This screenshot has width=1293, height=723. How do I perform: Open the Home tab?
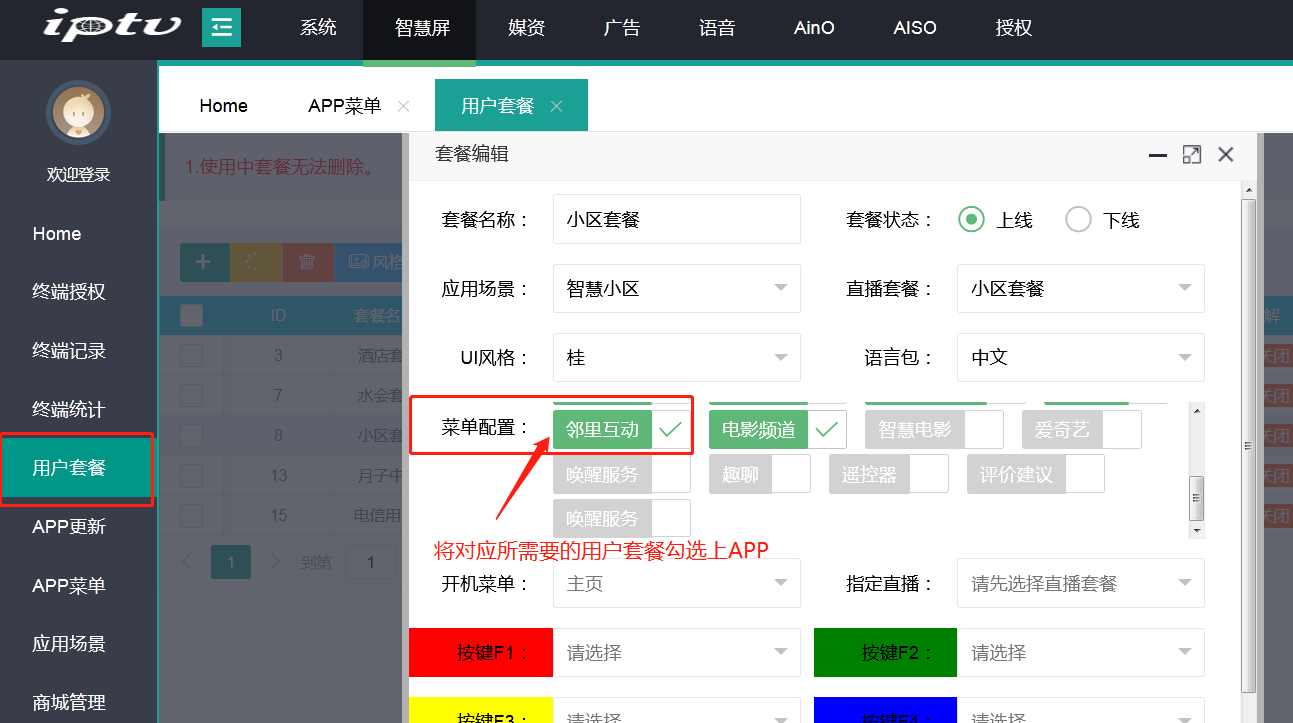click(223, 106)
